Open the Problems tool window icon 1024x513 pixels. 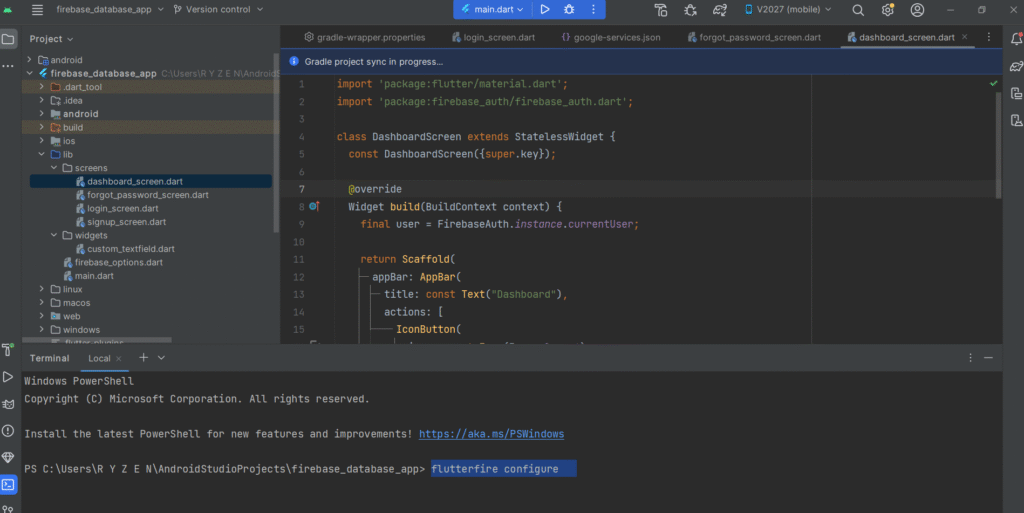coord(8,430)
